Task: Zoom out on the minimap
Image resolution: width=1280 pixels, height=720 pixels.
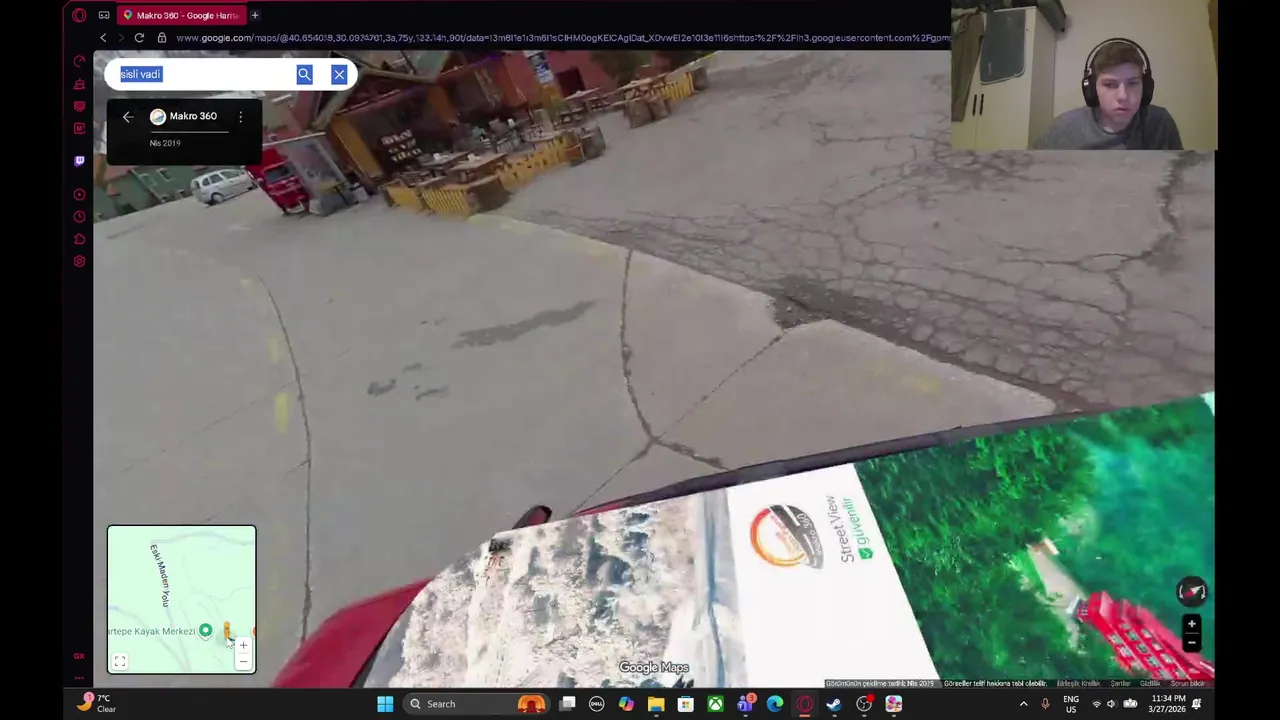Action: [243, 661]
